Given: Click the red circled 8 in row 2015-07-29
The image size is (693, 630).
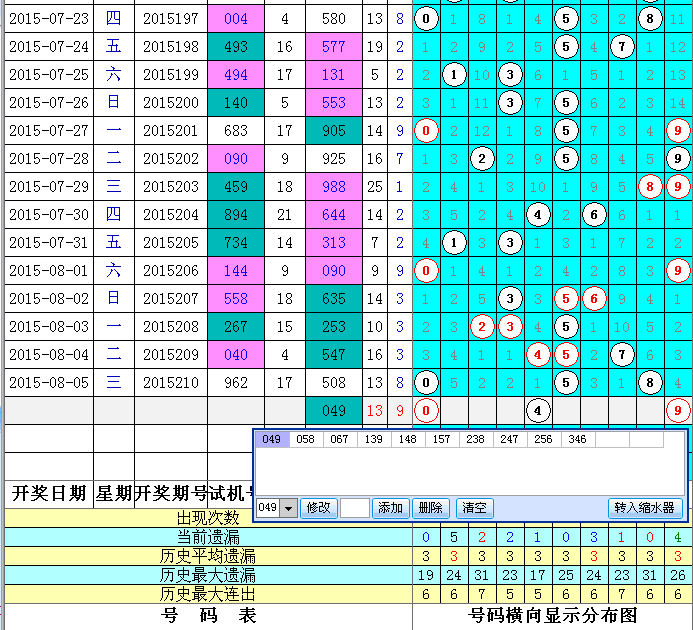Looking at the screenshot, I should pos(650,187).
